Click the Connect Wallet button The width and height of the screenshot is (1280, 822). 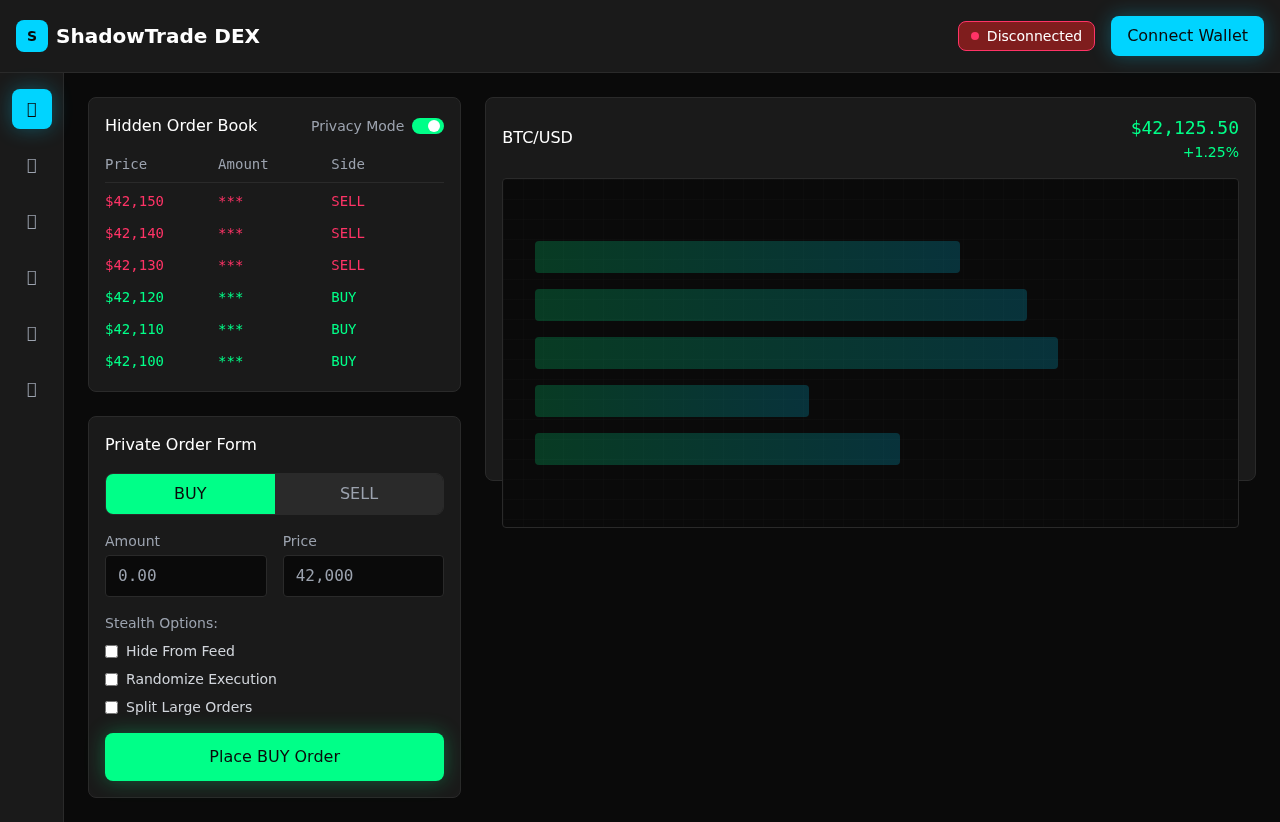pyautogui.click(x=1187, y=35)
